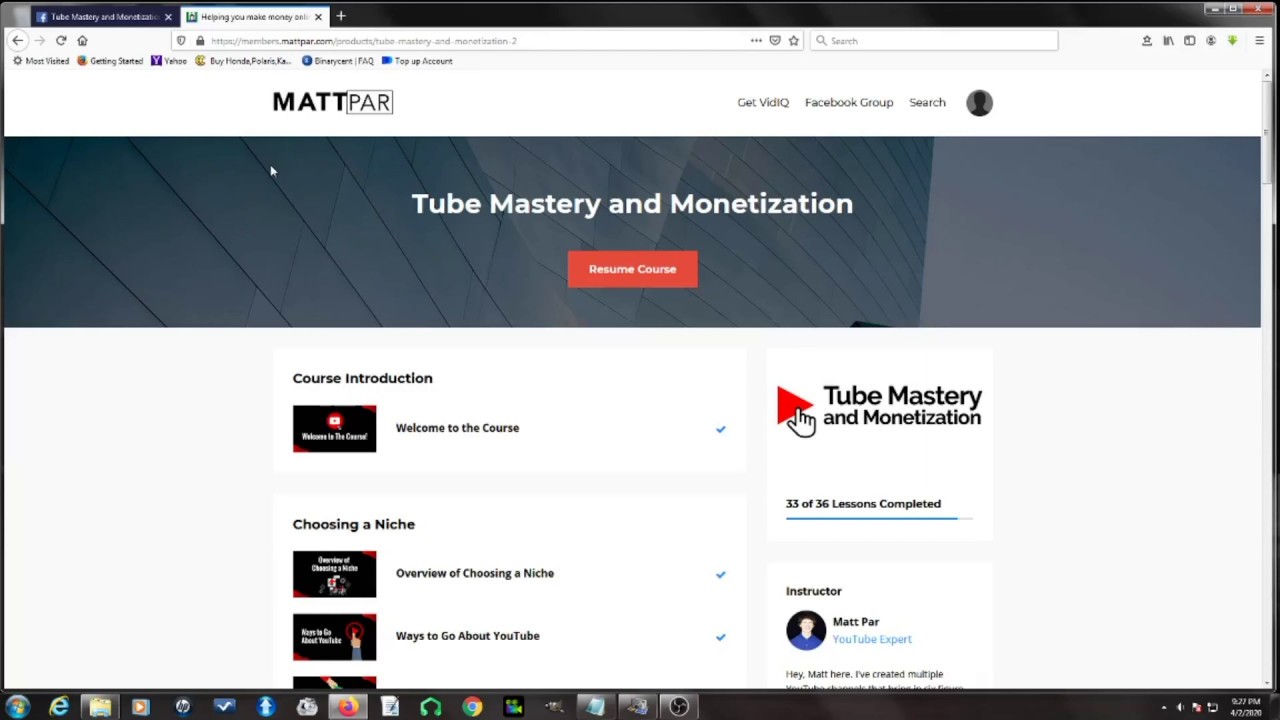
Task: Reload the current page
Action: point(61,41)
